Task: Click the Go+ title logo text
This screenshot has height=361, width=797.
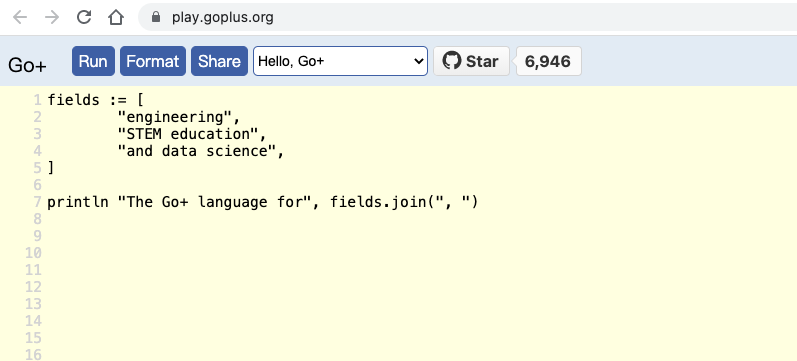Action: coord(27,66)
